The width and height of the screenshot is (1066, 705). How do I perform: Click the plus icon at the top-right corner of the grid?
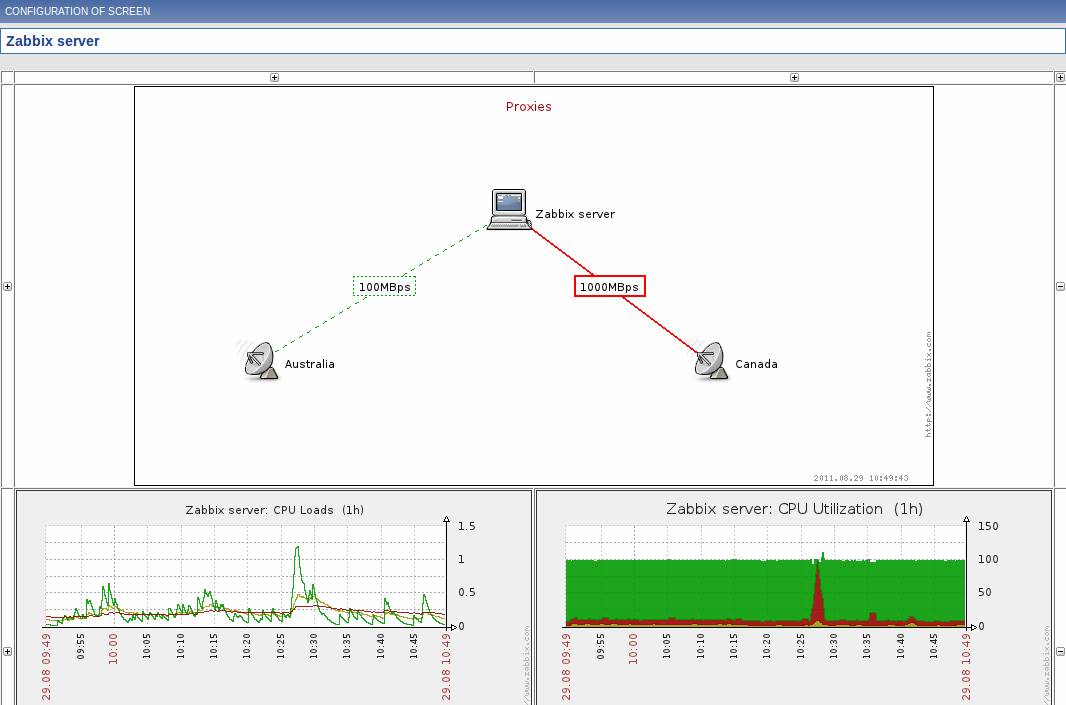[1060, 78]
